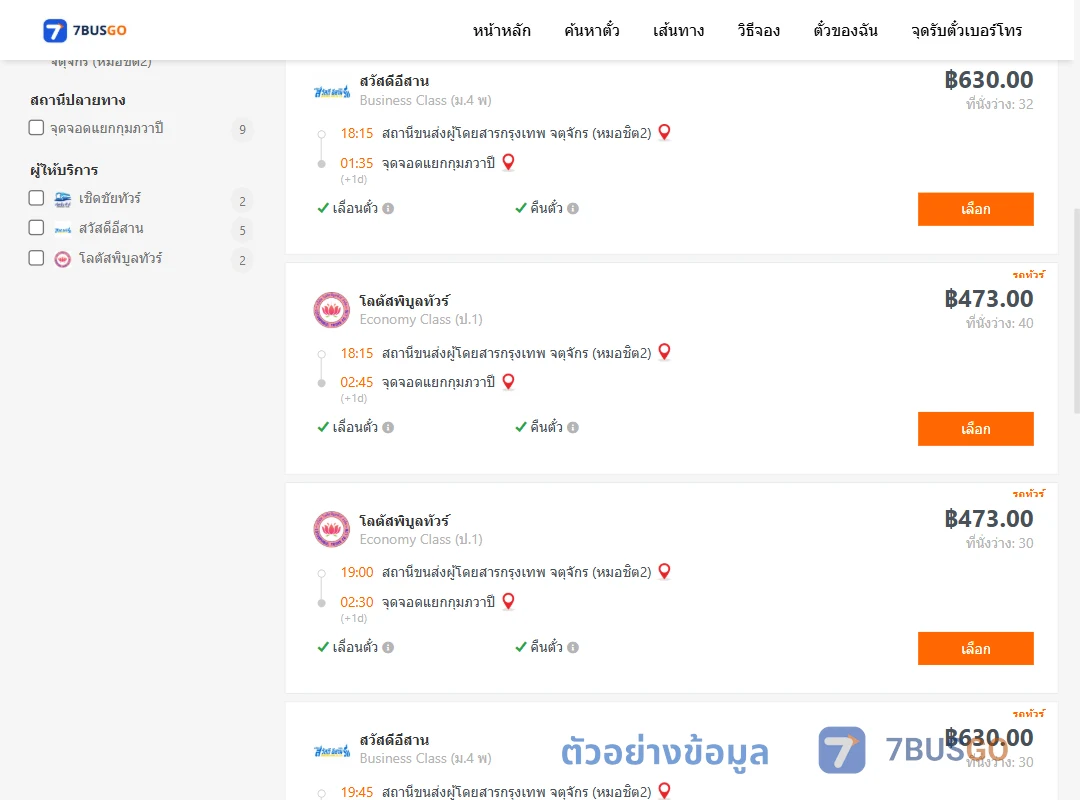The image size is (1080, 800).
Task: Go to หน้าหลัก menu item
Action: pos(501,30)
